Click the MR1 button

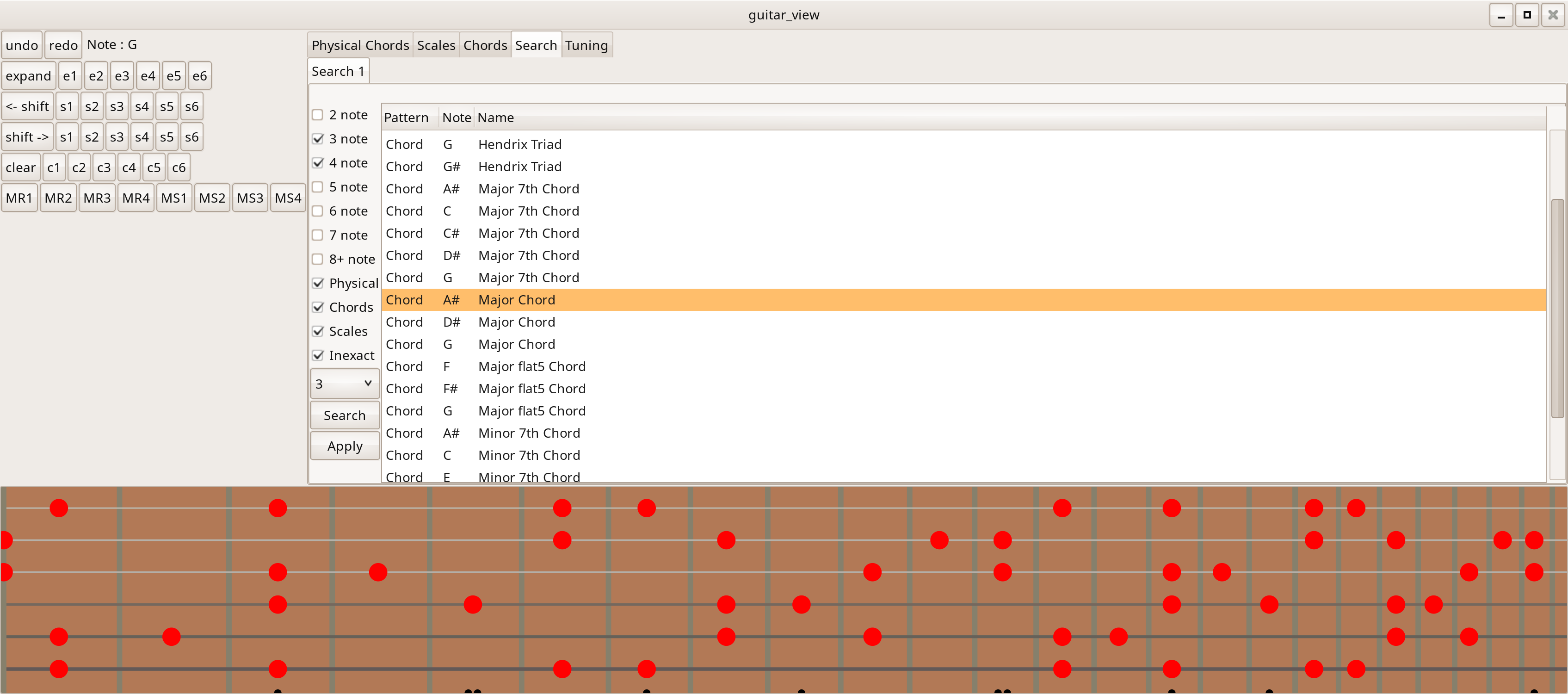[19, 197]
